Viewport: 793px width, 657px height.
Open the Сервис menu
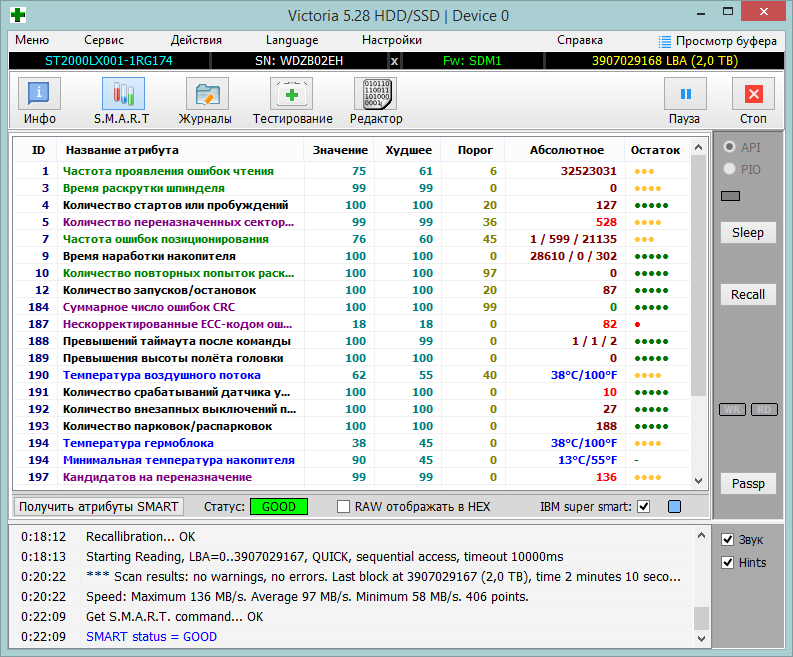[x=104, y=40]
